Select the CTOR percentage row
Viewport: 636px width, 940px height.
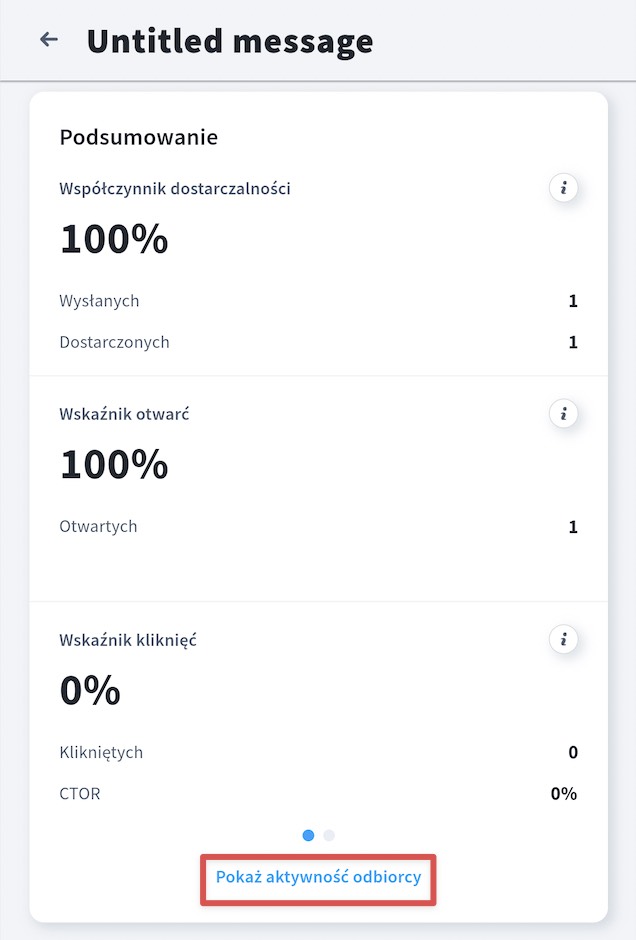pos(318,794)
